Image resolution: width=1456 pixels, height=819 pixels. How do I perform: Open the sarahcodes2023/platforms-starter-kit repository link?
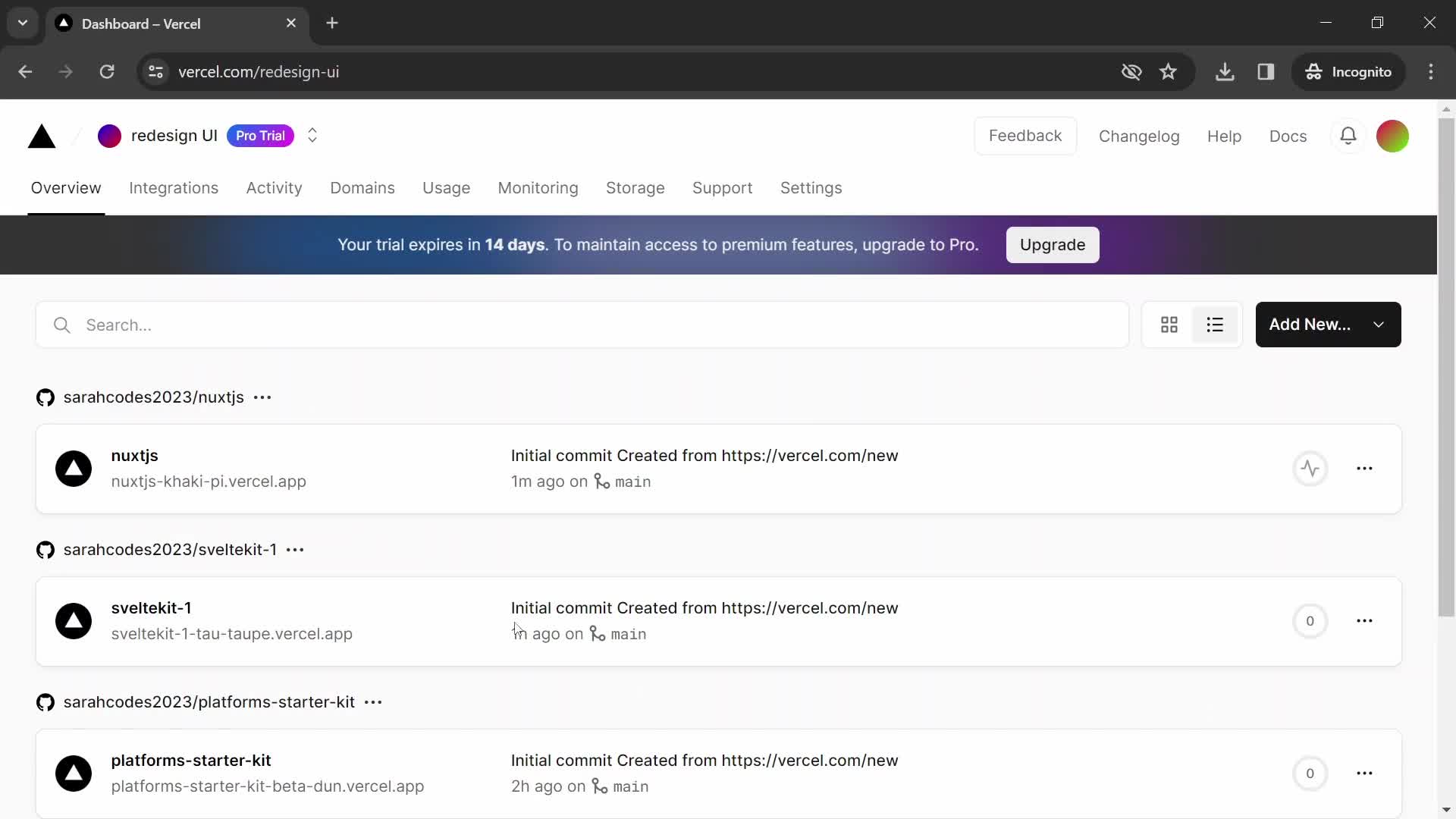pyautogui.click(x=209, y=702)
